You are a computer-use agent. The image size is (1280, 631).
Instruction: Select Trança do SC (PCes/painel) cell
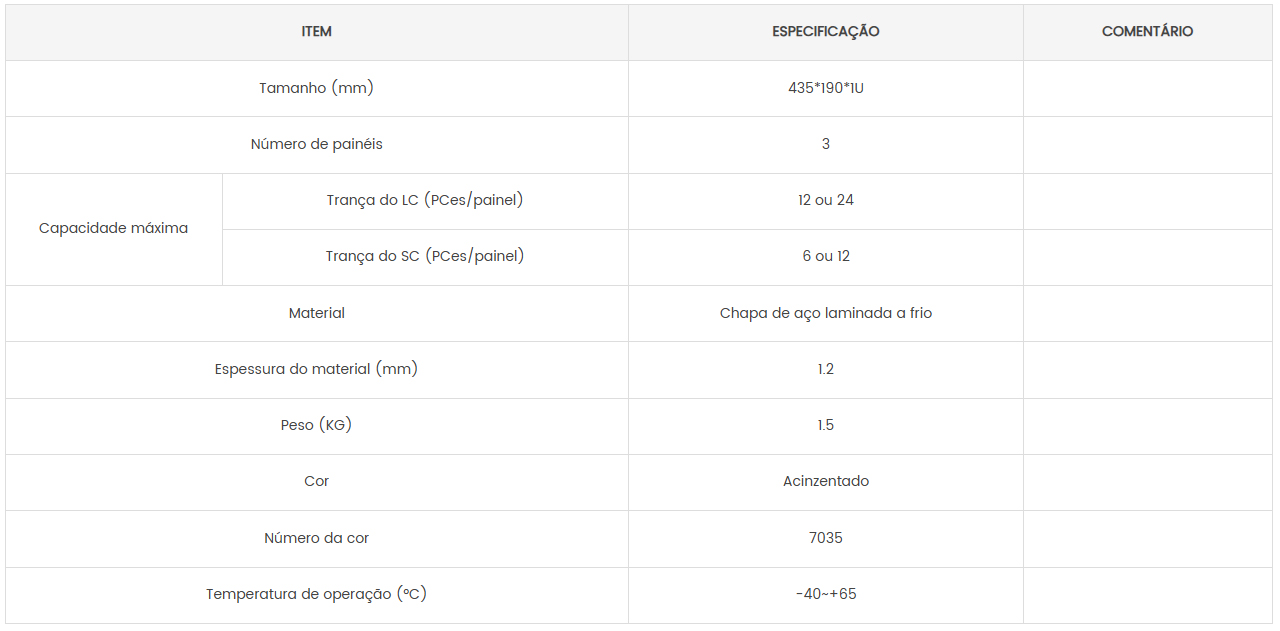coord(425,256)
